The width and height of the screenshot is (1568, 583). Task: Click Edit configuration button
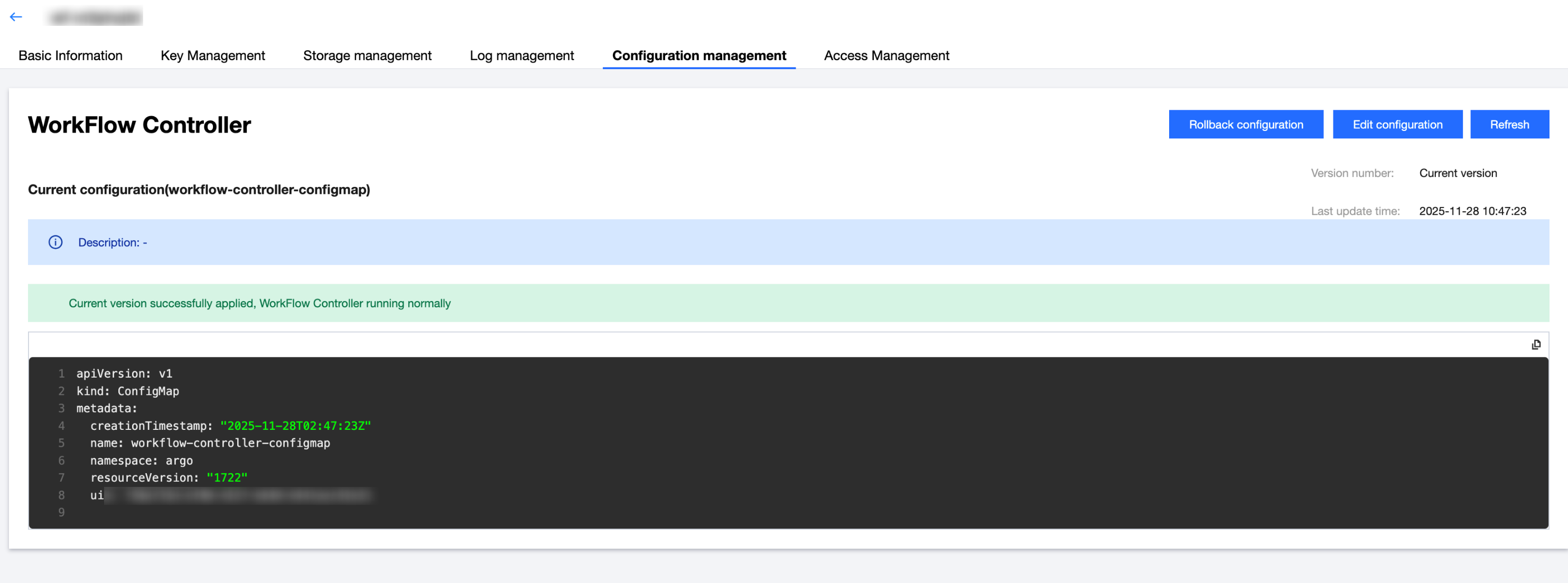(1397, 124)
